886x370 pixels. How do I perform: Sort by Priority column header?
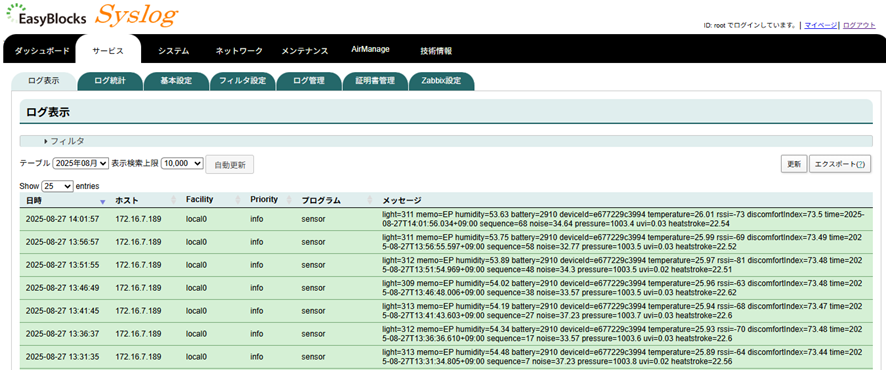(270, 200)
